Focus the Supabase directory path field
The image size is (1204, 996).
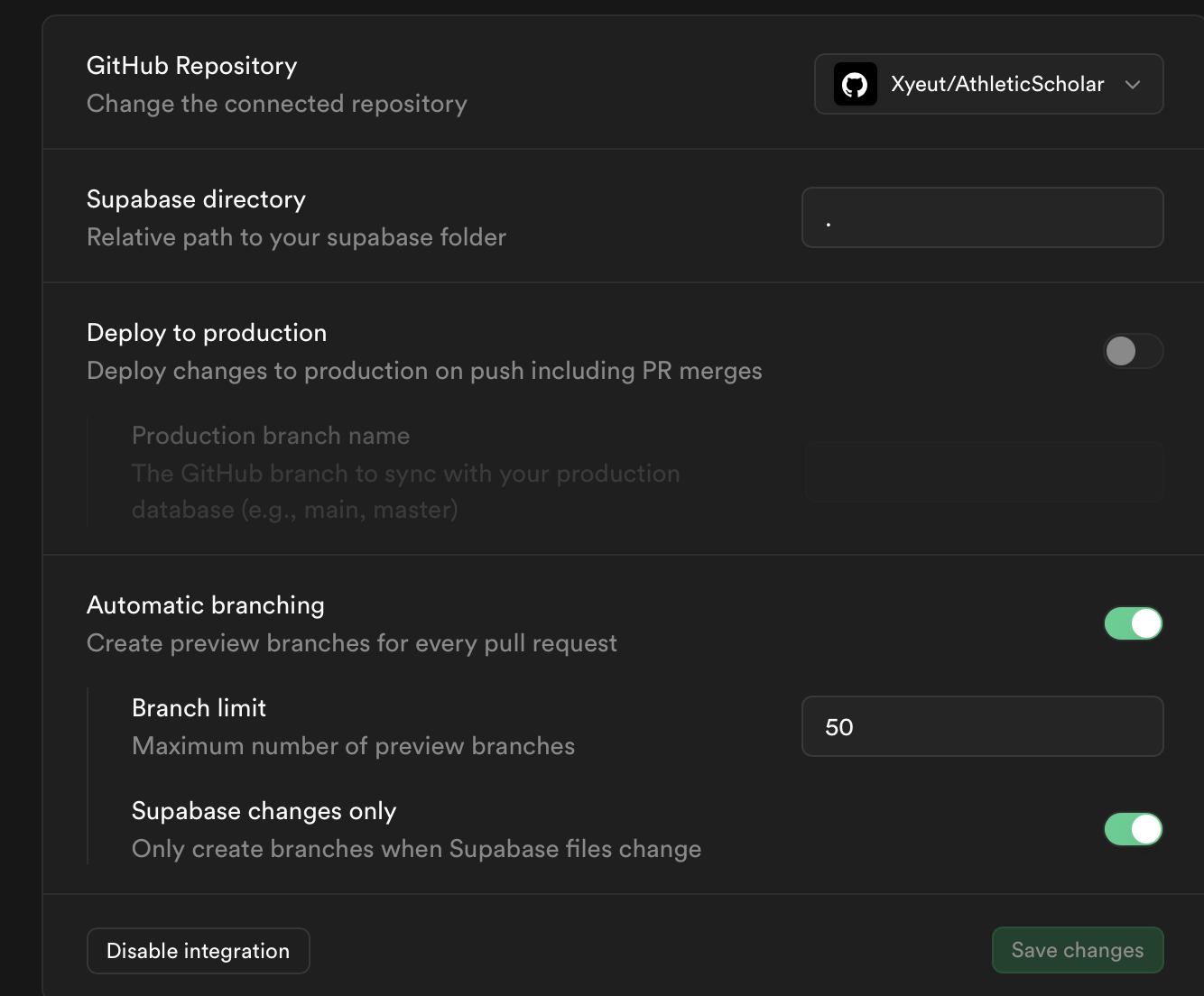pyautogui.click(x=982, y=217)
